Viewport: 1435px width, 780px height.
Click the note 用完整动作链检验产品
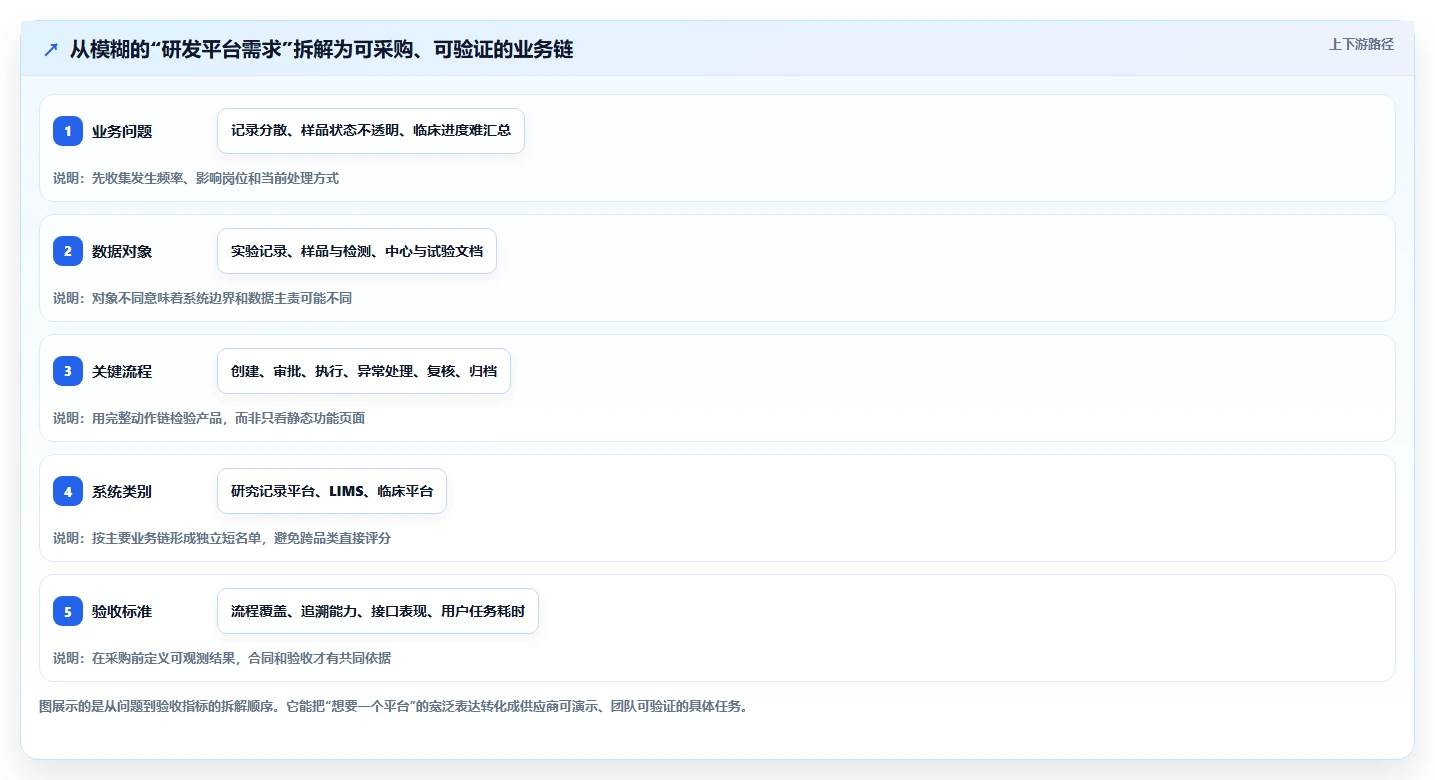209,418
